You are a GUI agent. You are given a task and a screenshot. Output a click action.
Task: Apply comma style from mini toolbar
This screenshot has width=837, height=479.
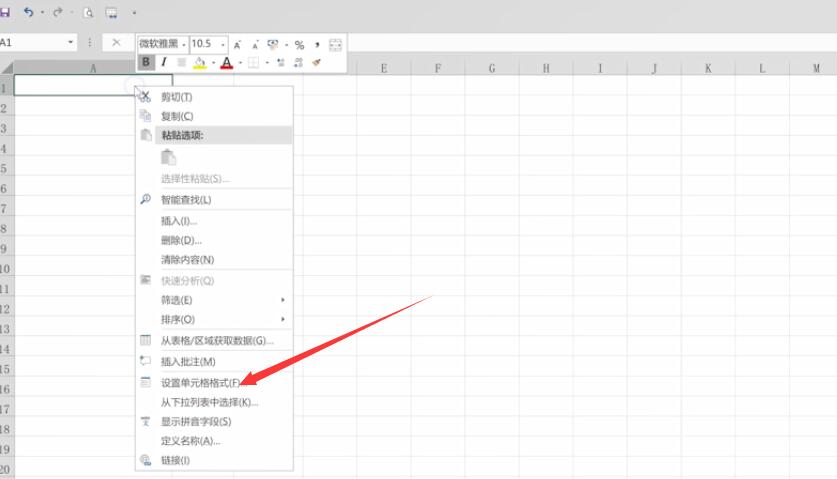point(317,45)
